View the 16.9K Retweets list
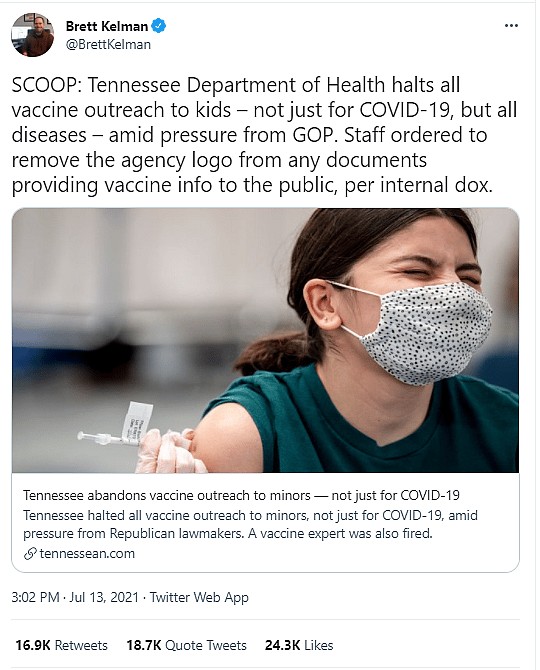540x670 pixels. pos(62,645)
